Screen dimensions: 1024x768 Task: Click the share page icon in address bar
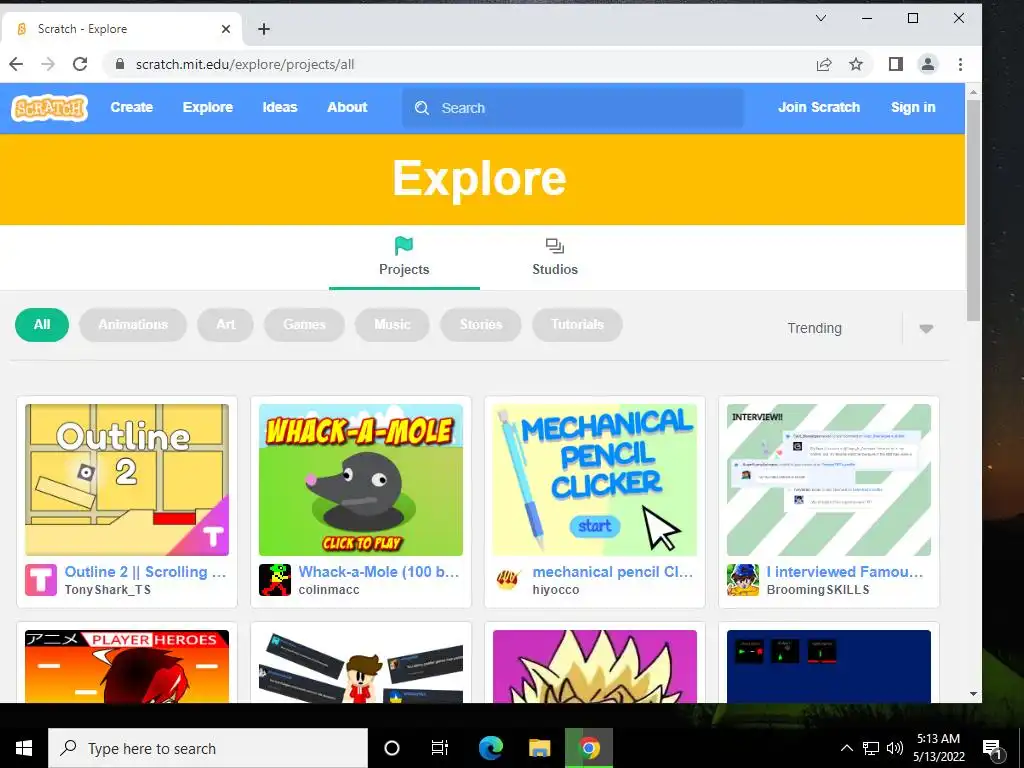click(x=824, y=64)
